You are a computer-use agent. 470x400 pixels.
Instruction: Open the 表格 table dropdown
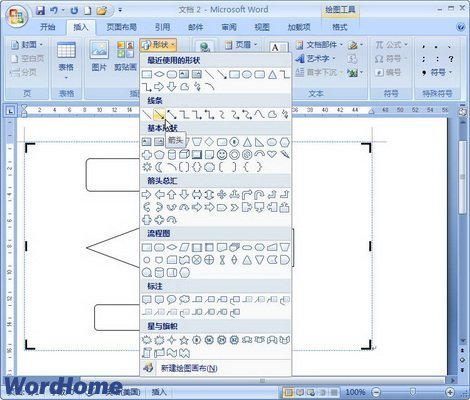(x=66, y=61)
